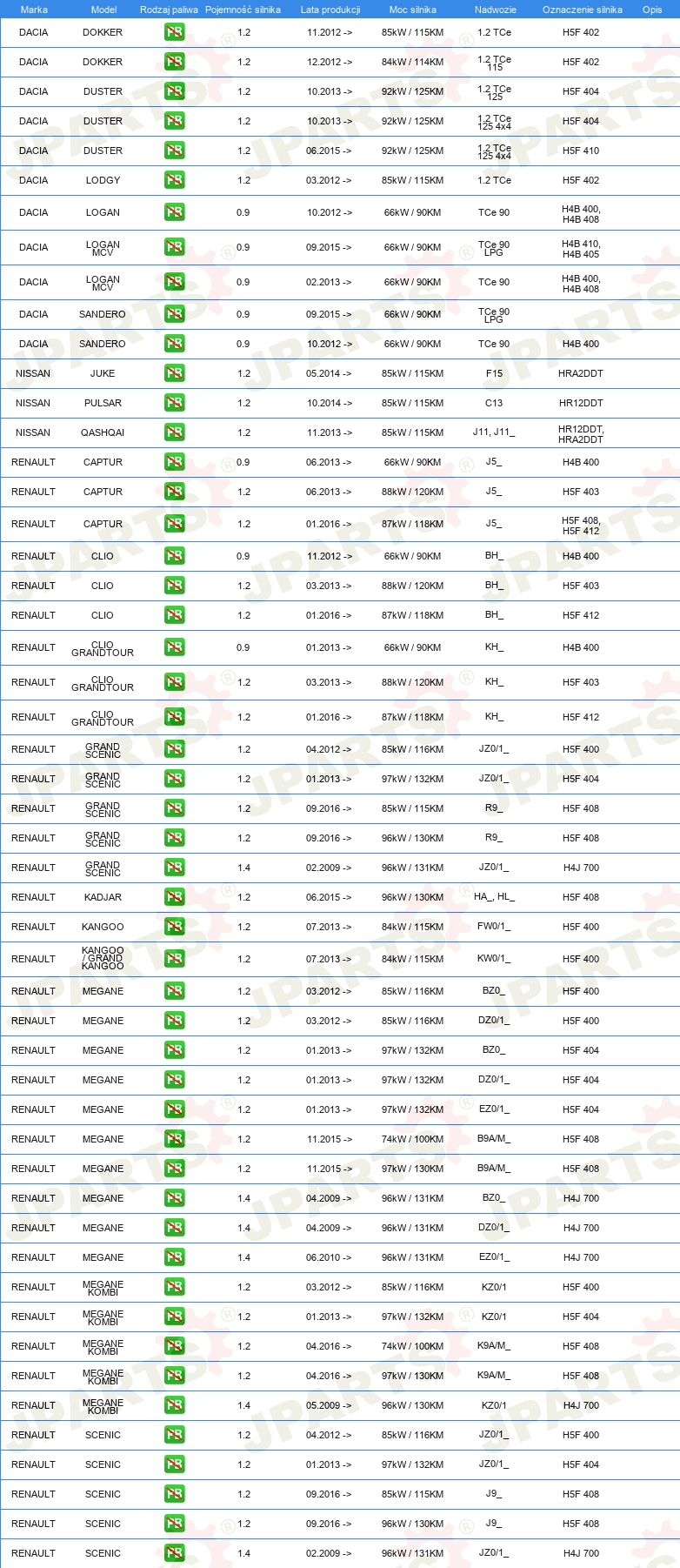Click the fuel icon in the DOKKER 11.2012 row
The width and height of the screenshot is (680, 1568).
coord(174,32)
